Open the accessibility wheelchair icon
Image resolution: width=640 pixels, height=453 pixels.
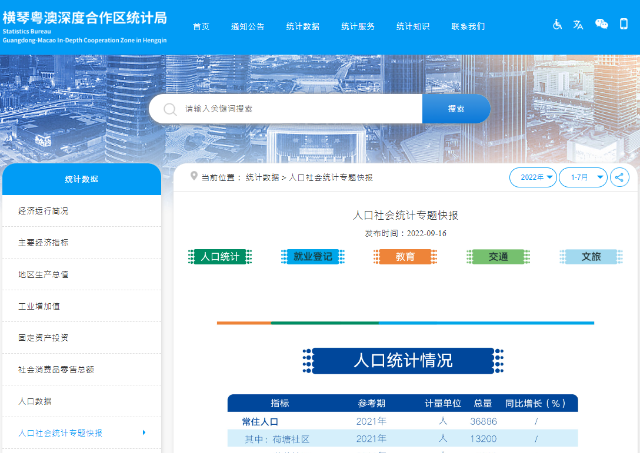tap(557, 24)
